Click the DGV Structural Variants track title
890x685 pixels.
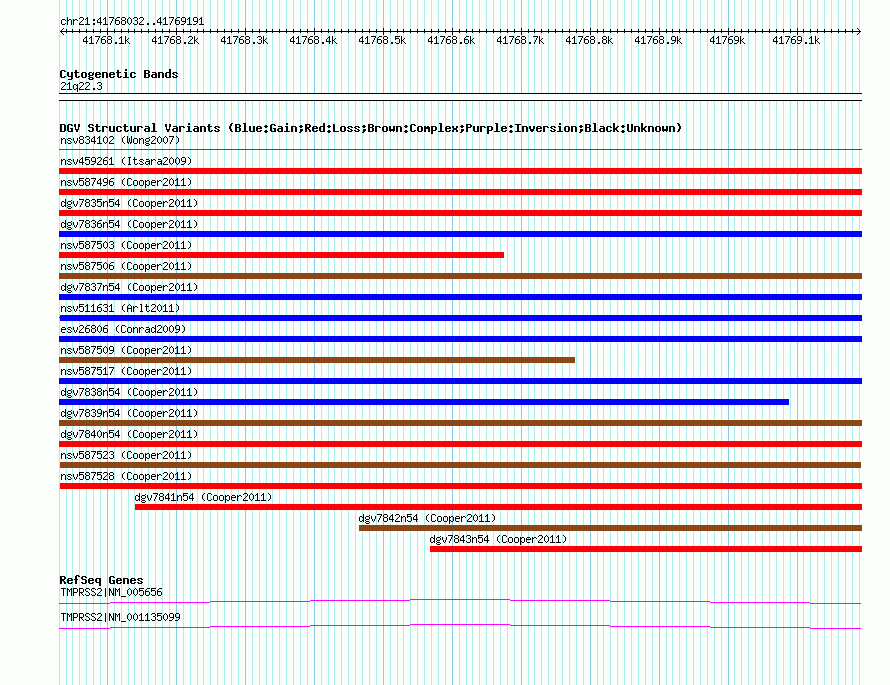(370, 128)
